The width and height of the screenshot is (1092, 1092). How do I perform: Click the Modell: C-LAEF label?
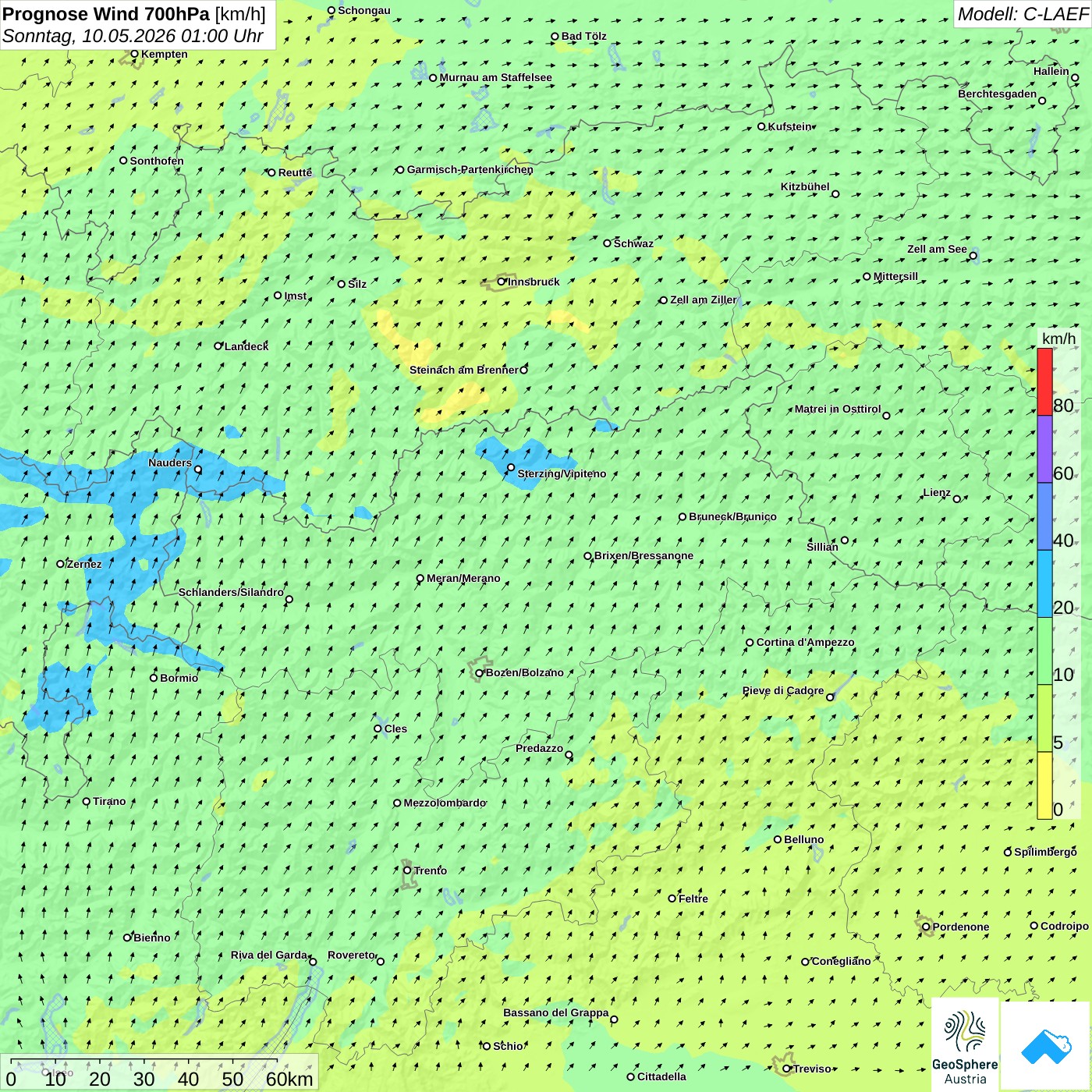[x=1023, y=14]
